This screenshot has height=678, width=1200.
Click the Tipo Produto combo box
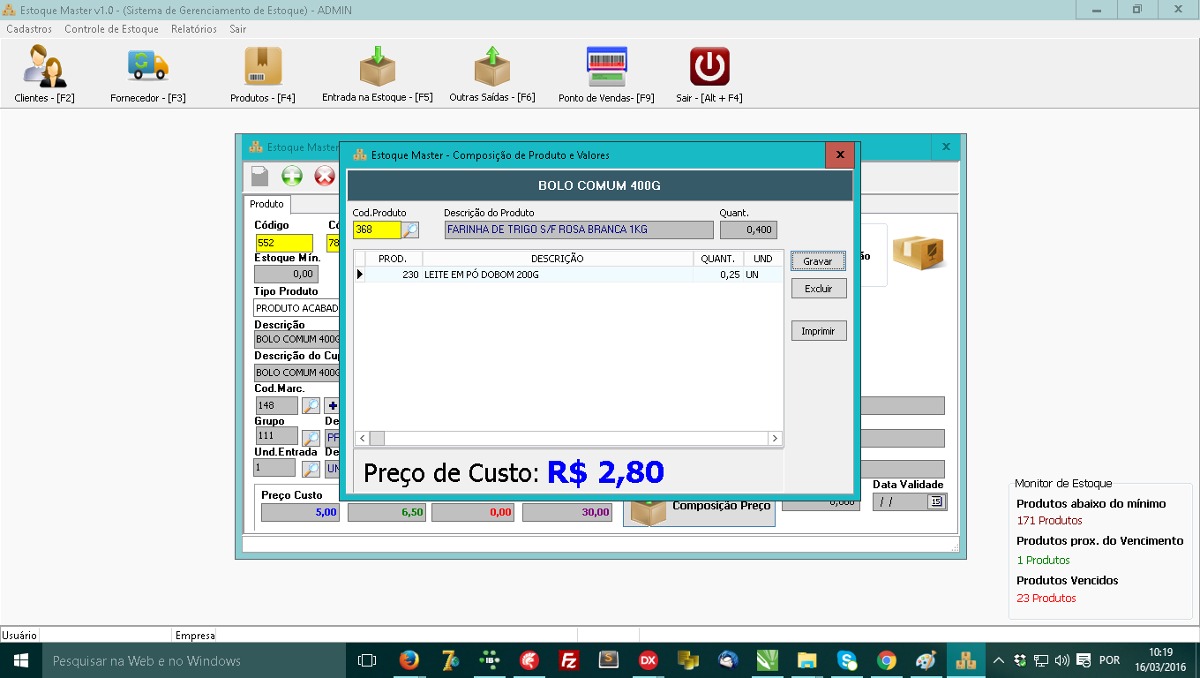[x=297, y=308]
